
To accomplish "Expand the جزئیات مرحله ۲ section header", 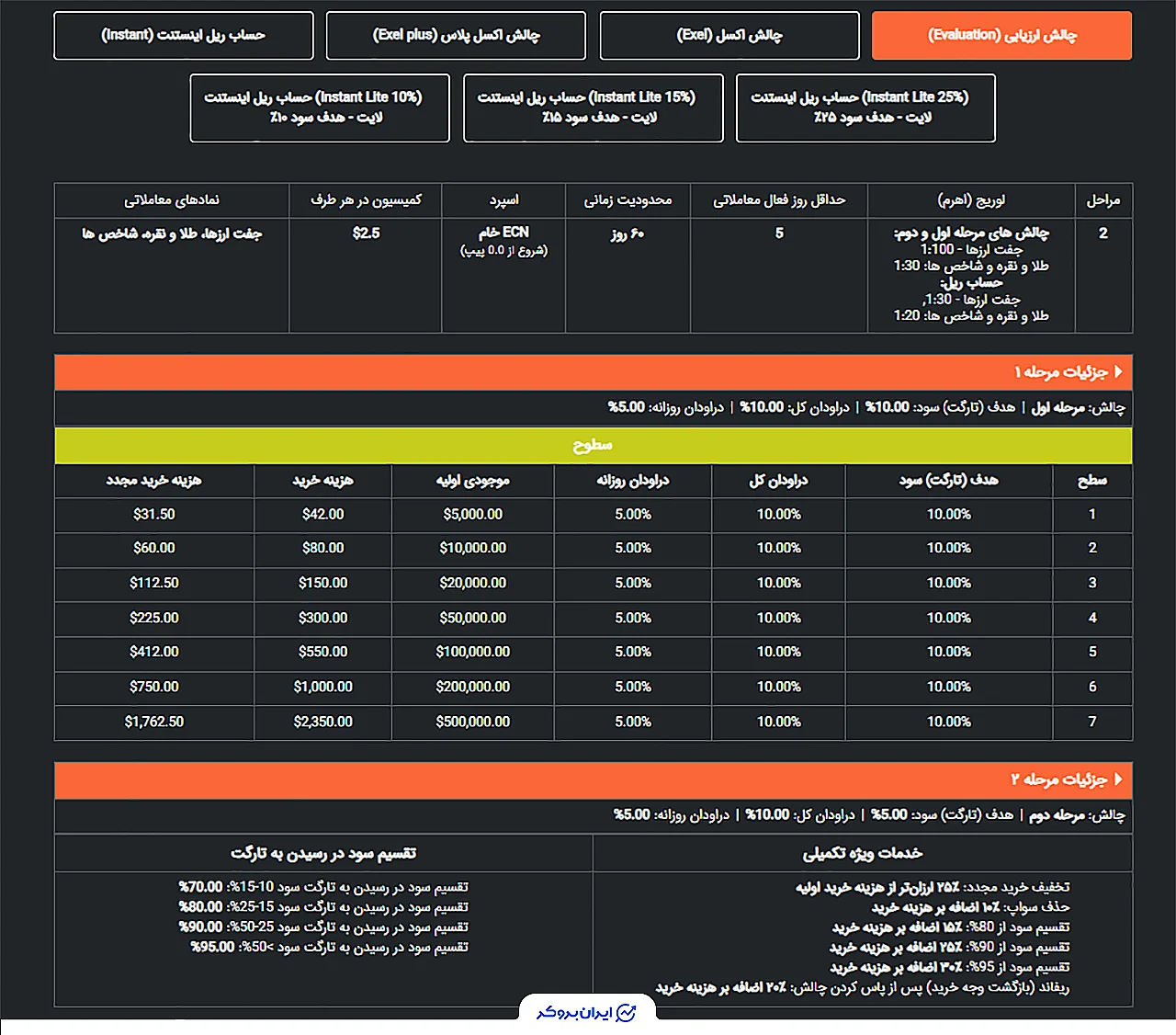I will (x=594, y=779).
